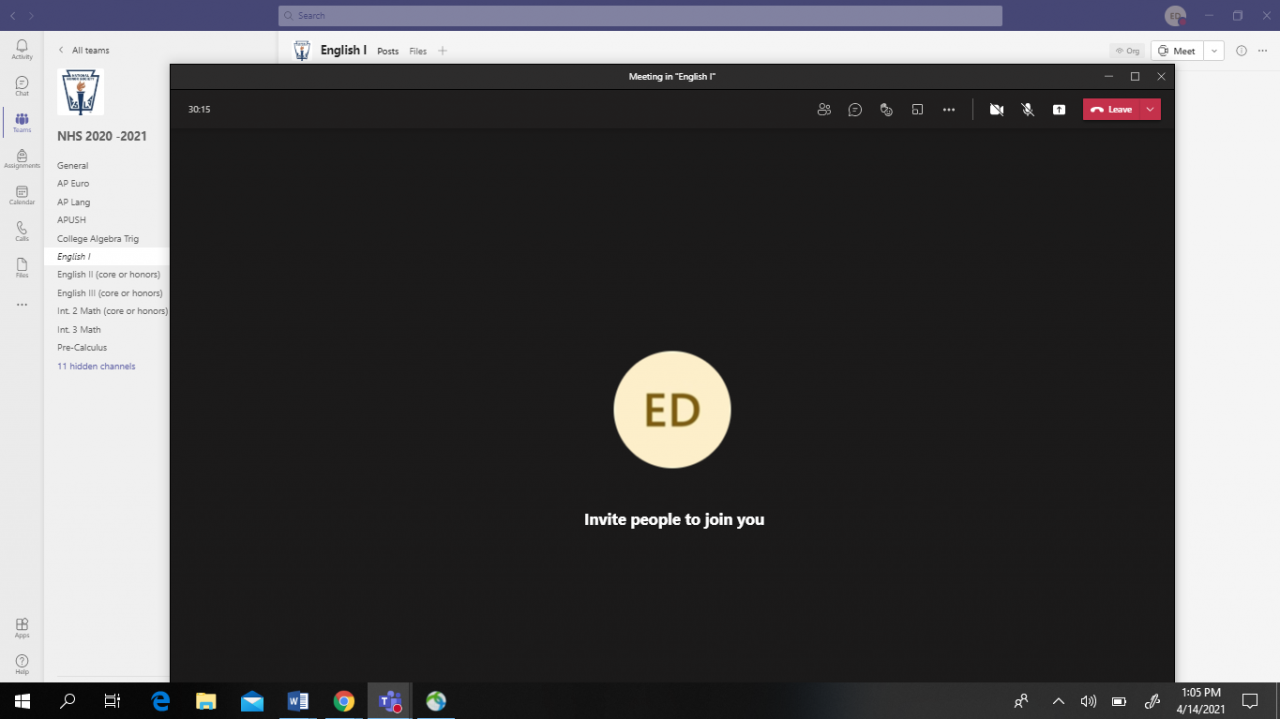Open Assignments in the left rail

(22, 159)
